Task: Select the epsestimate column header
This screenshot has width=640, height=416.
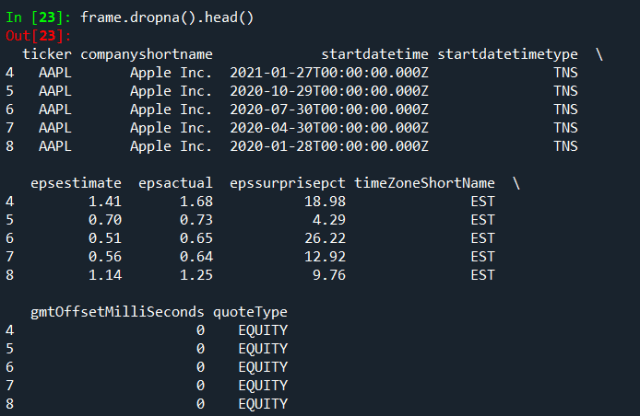Action: click(x=76, y=183)
